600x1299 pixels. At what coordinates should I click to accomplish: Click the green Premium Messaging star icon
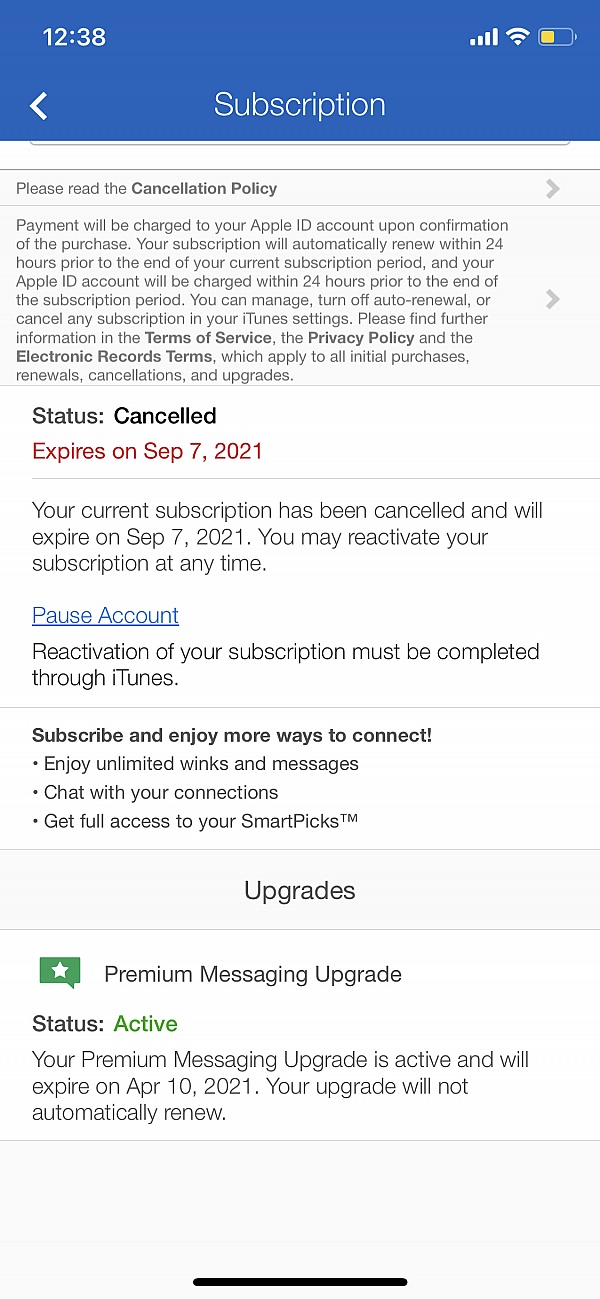coord(59,972)
